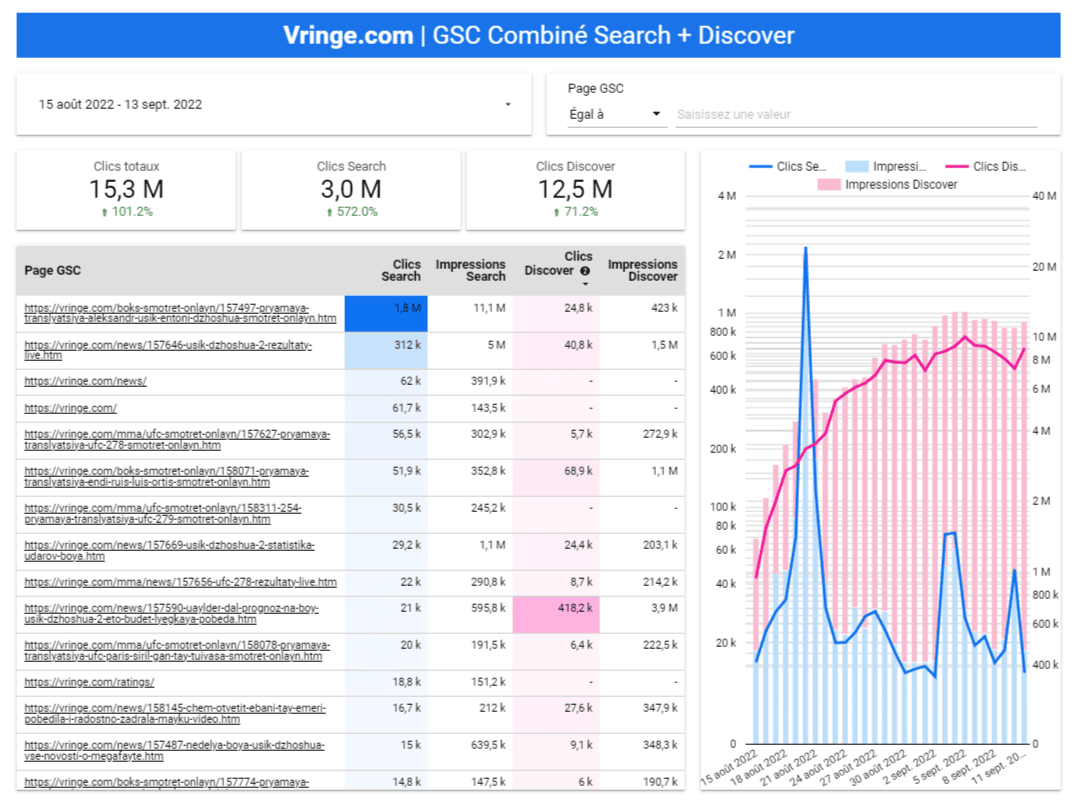This screenshot has width=1076, height=806.
Task: Open the 157646 usik-dzhoshua-2-rezultaty-live link
Action: click(x=168, y=350)
